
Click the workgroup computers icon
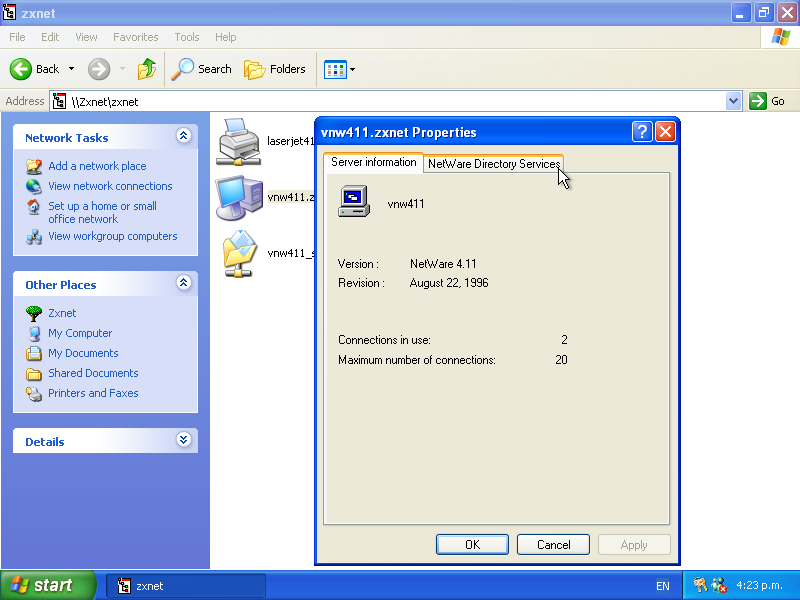pos(34,237)
